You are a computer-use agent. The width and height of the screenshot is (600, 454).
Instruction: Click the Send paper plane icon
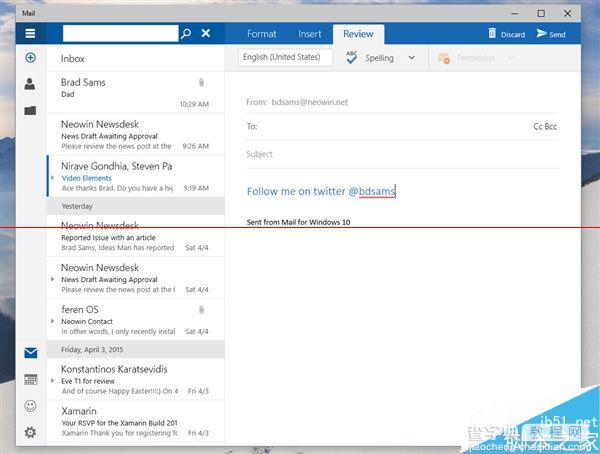pyautogui.click(x=541, y=33)
